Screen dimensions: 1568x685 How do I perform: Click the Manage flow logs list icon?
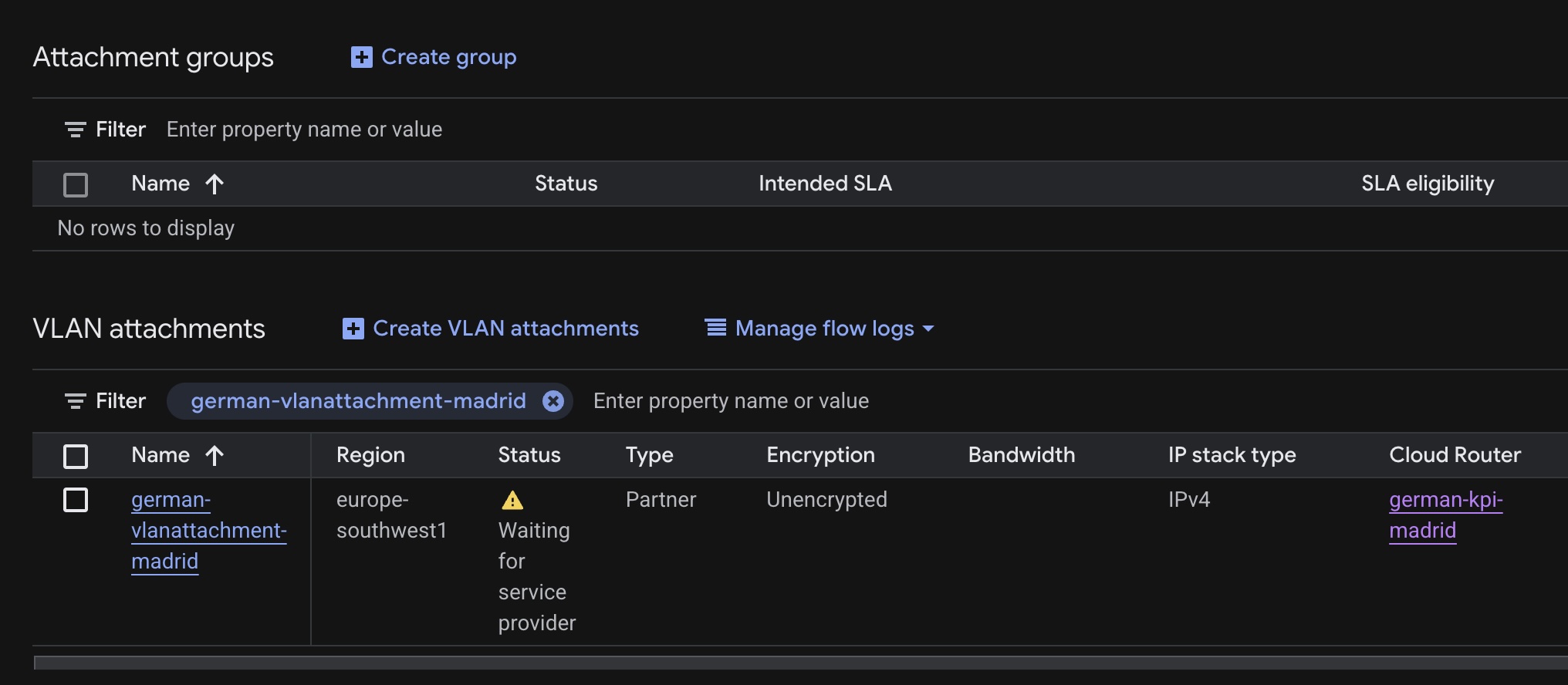pos(716,328)
